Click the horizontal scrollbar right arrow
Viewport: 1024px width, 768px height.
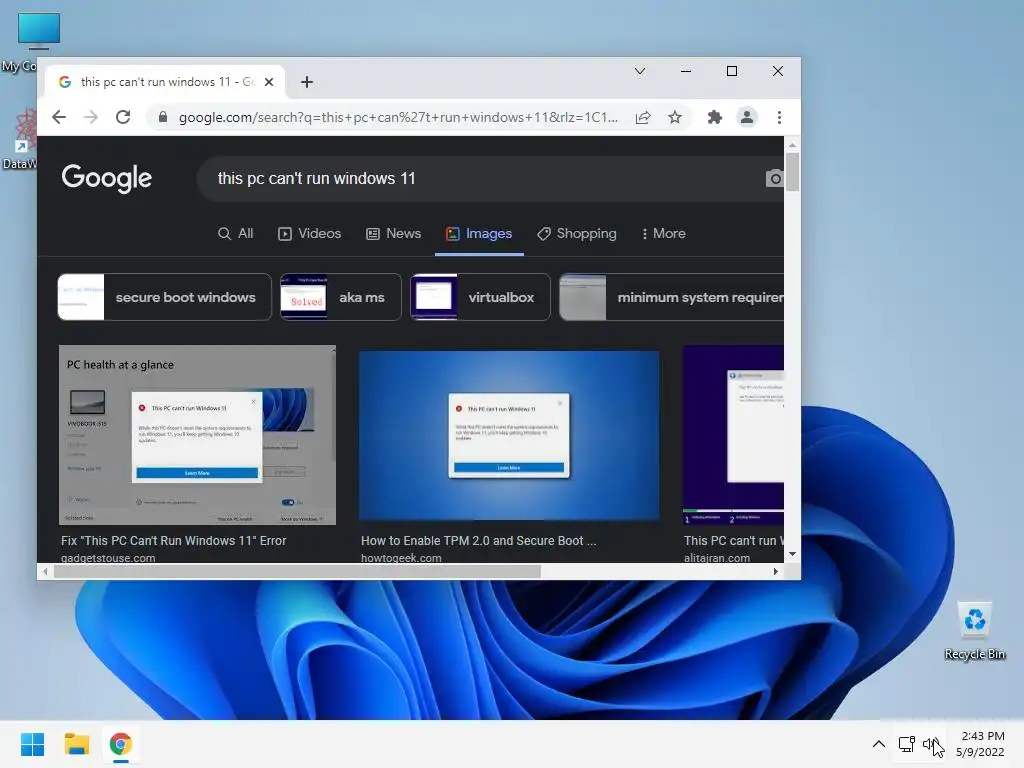pos(775,571)
